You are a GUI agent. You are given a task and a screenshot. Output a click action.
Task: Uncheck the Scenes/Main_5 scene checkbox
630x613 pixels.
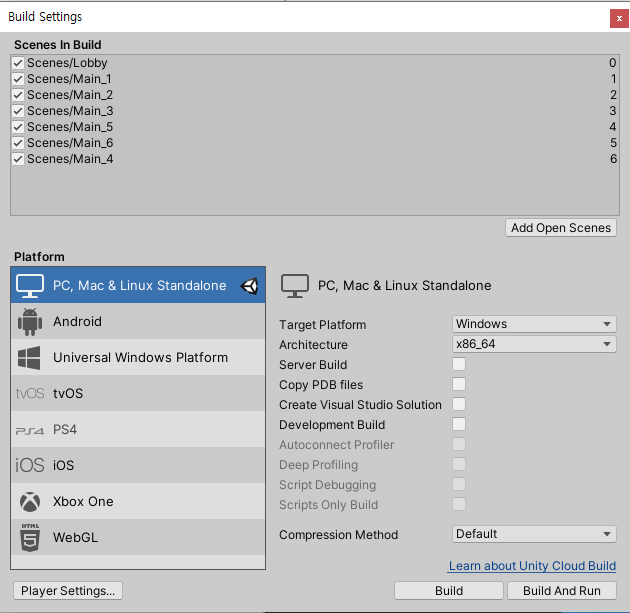point(18,127)
